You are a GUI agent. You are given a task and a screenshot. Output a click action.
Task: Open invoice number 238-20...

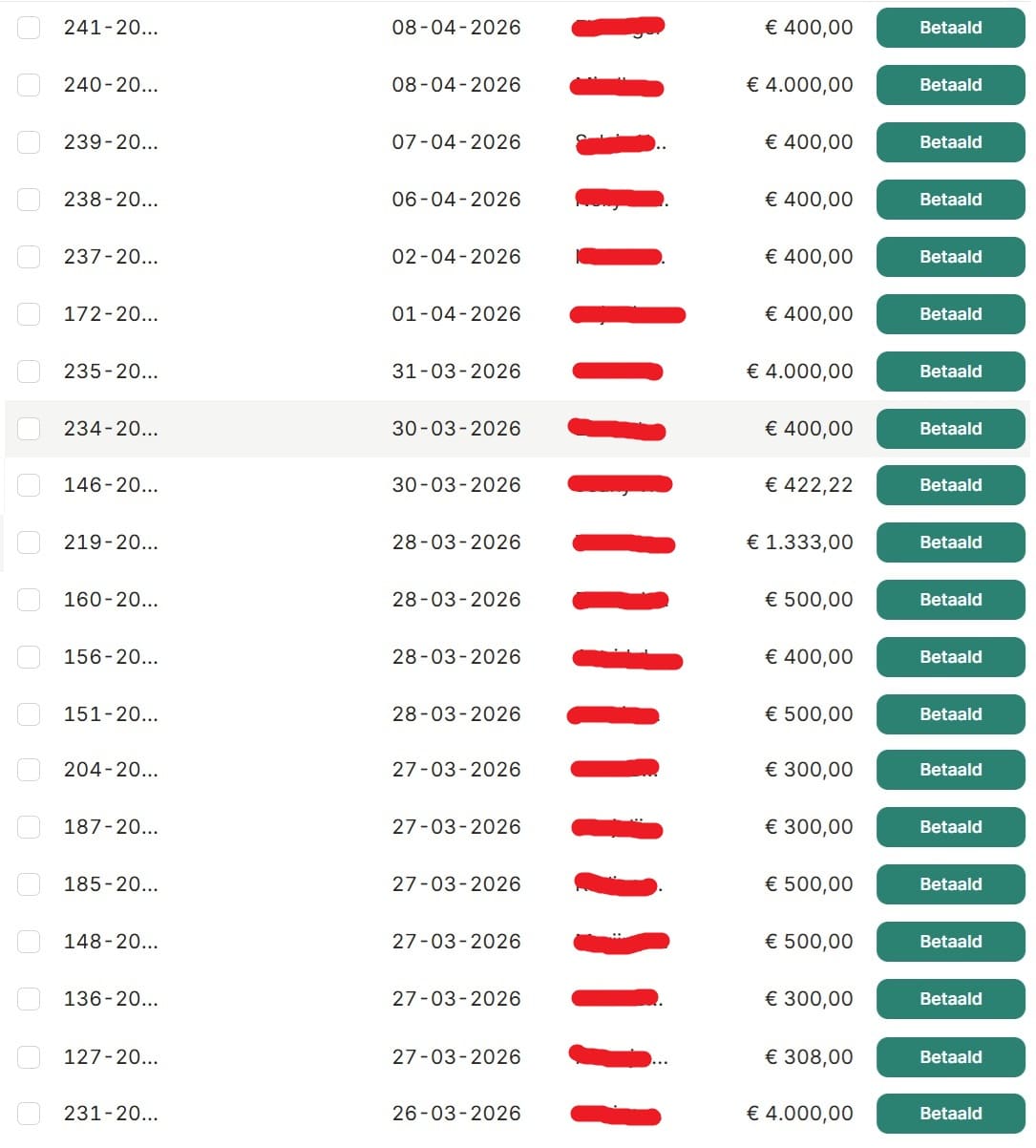coord(111,200)
